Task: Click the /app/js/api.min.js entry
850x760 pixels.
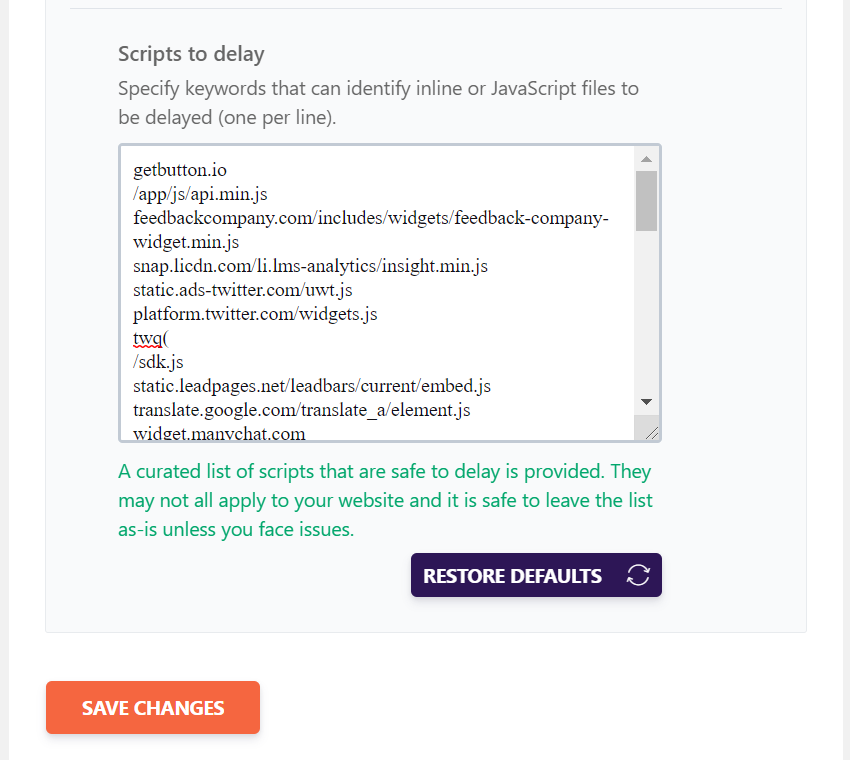Action: pos(200,194)
